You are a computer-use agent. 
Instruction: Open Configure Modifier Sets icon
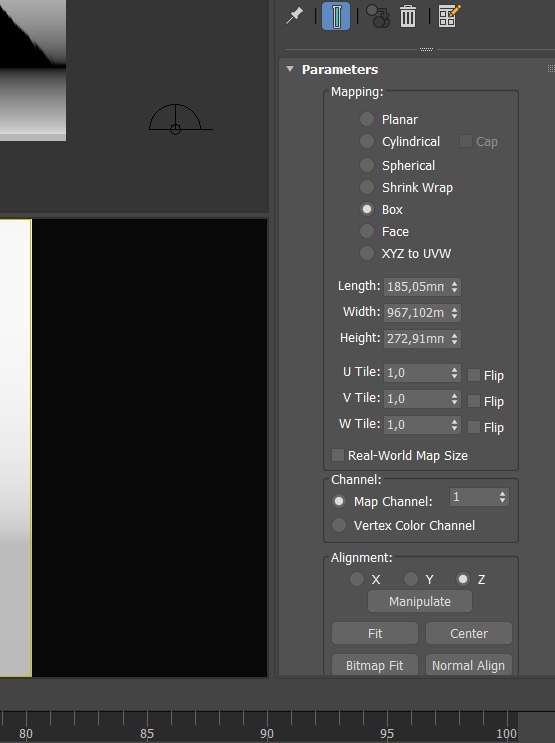click(449, 16)
